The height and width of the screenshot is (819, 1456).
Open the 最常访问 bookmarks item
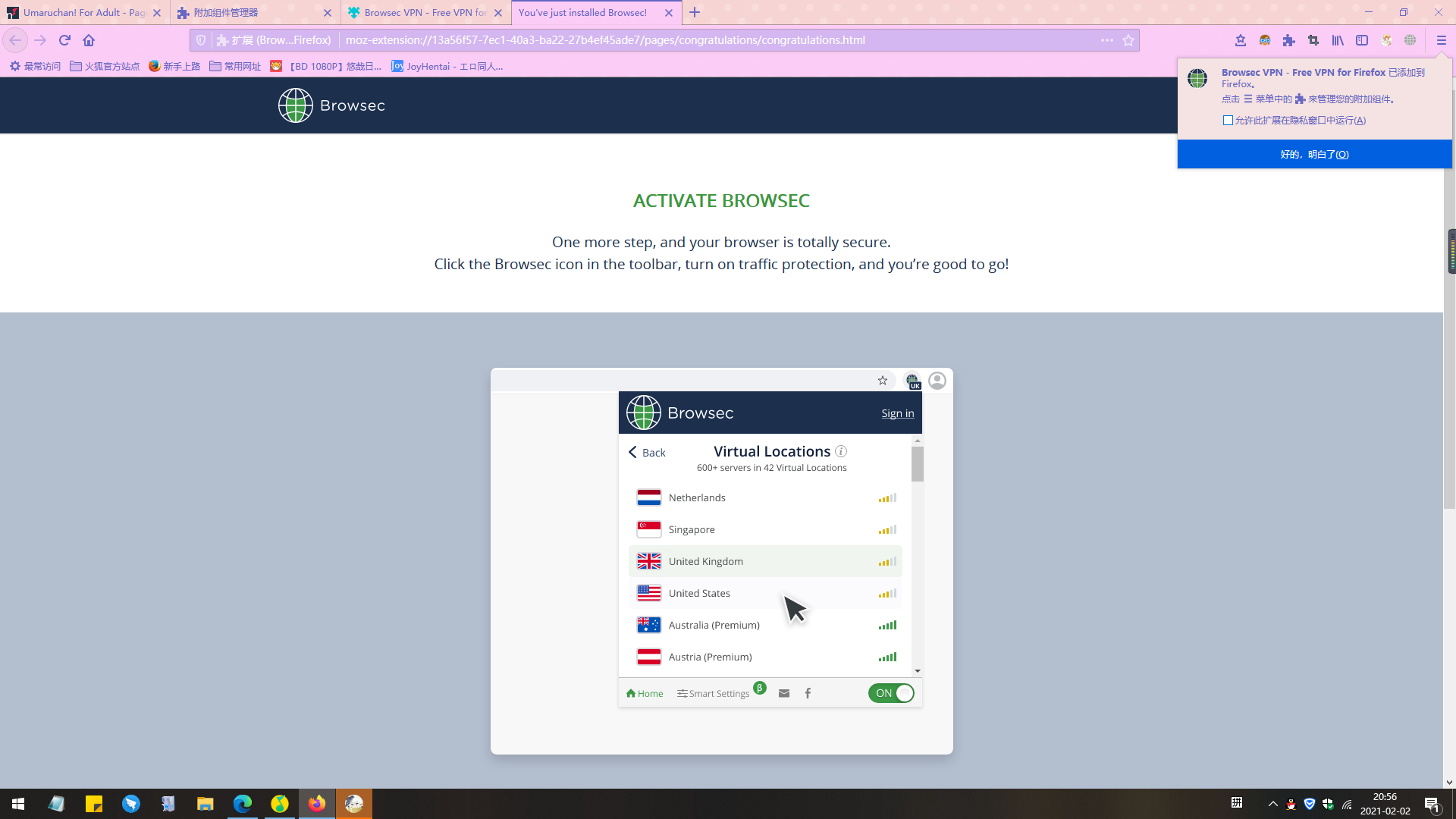(x=35, y=66)
